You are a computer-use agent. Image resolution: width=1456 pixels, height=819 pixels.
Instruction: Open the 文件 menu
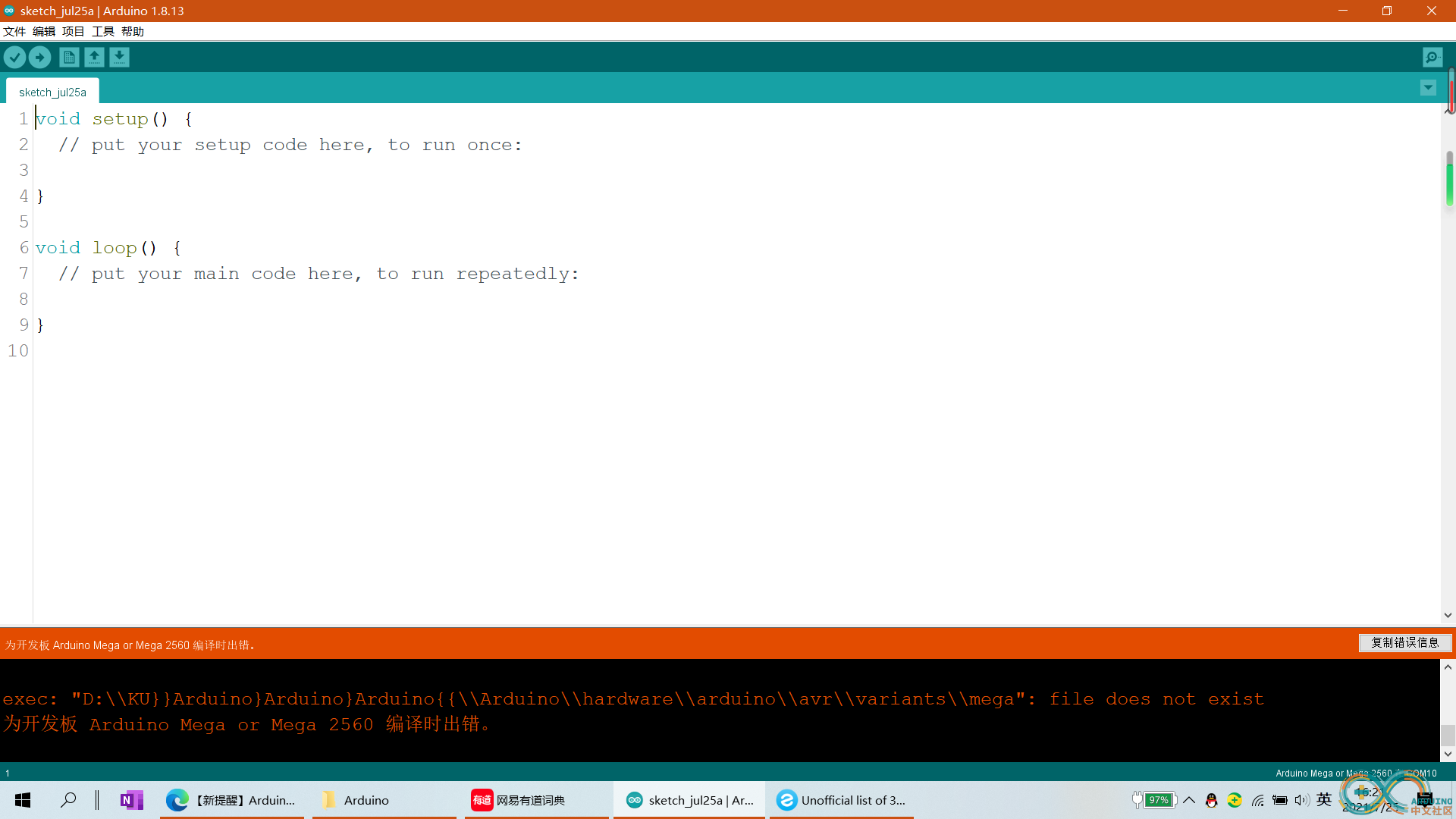(14, 31)
